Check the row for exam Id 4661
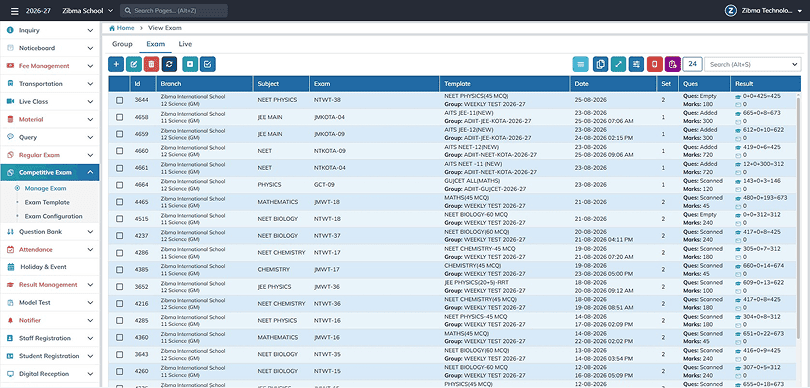 [x=119, y=168]
